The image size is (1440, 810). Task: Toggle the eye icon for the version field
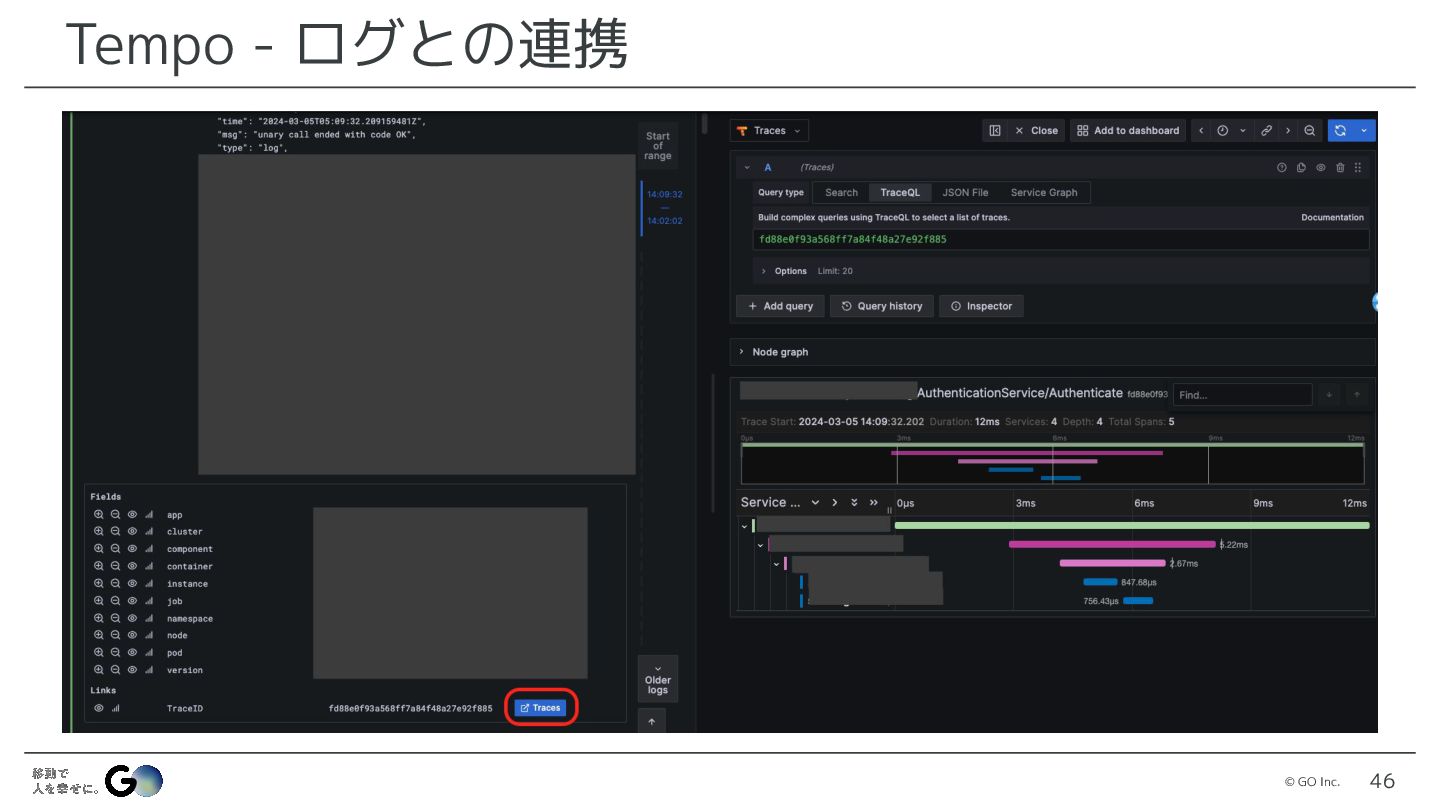(x=131, y=670)
